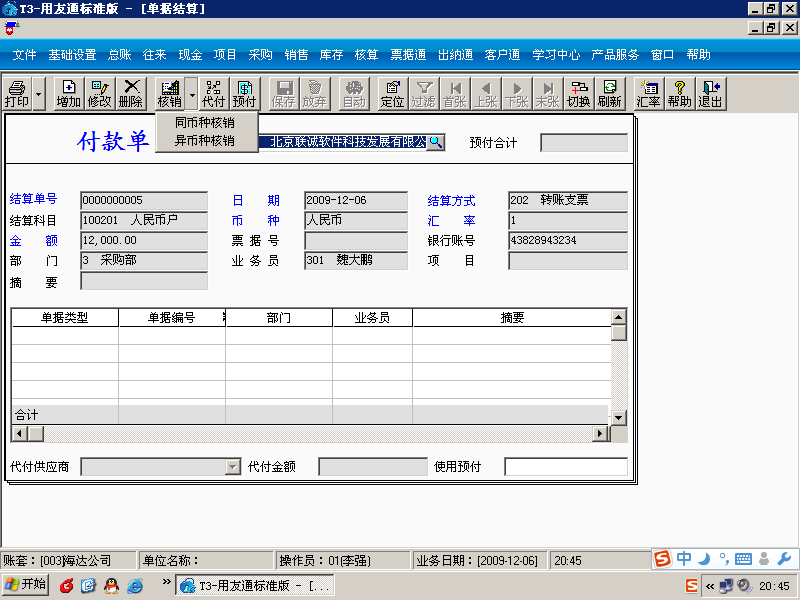
Task: Click the volume tray icon
Action: (x=744, y=586)
